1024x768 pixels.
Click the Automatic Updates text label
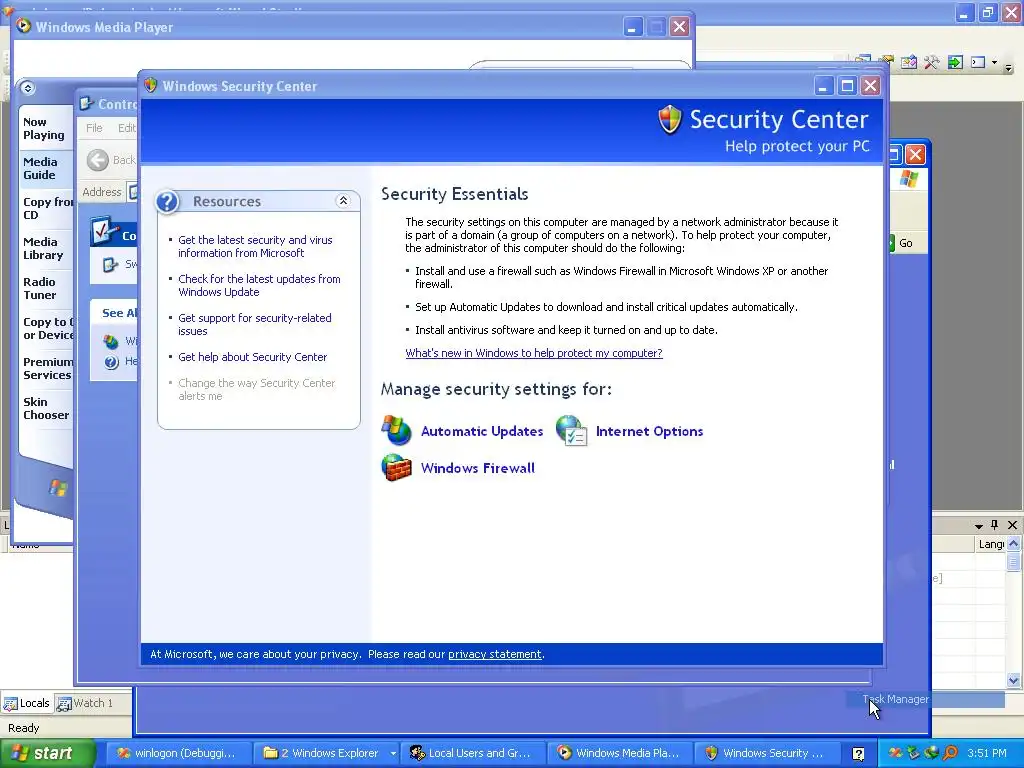pos(482,431)
